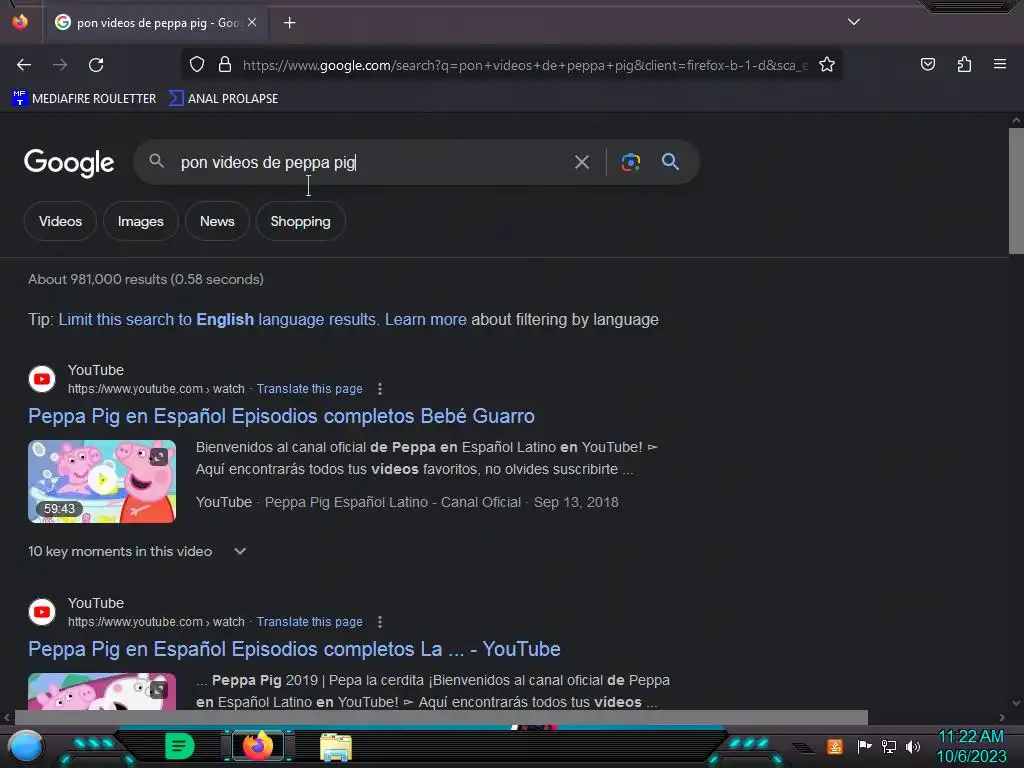Open the Extensions puzzle icon

[964, 64]
